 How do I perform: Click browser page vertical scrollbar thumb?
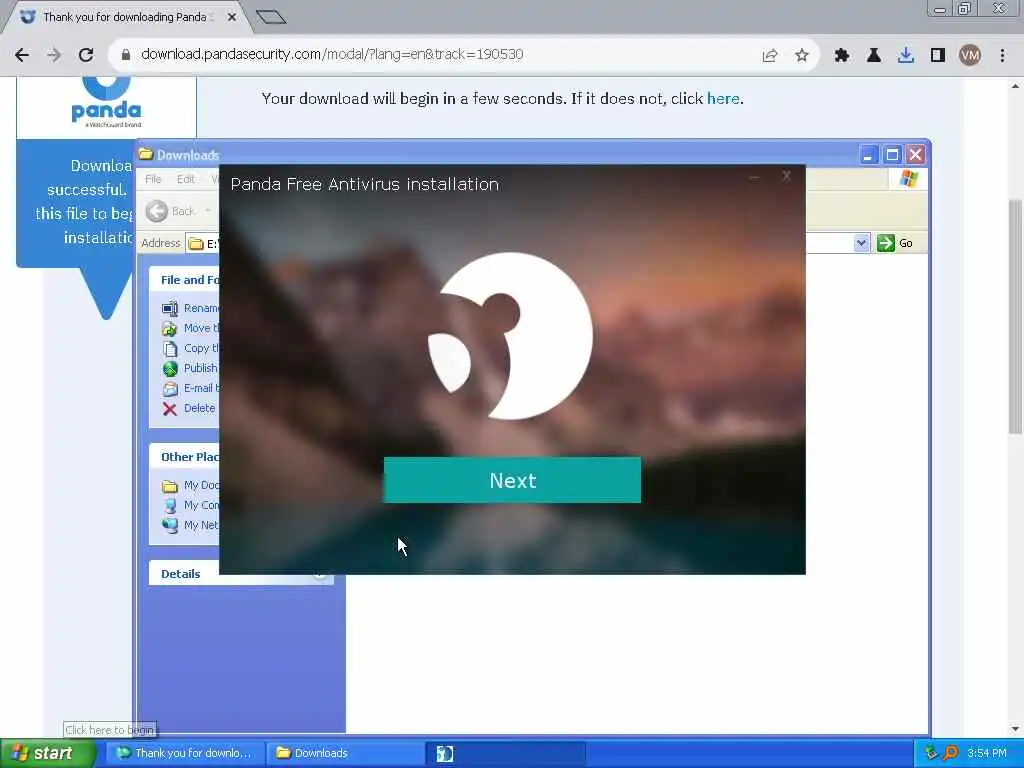1015,316
